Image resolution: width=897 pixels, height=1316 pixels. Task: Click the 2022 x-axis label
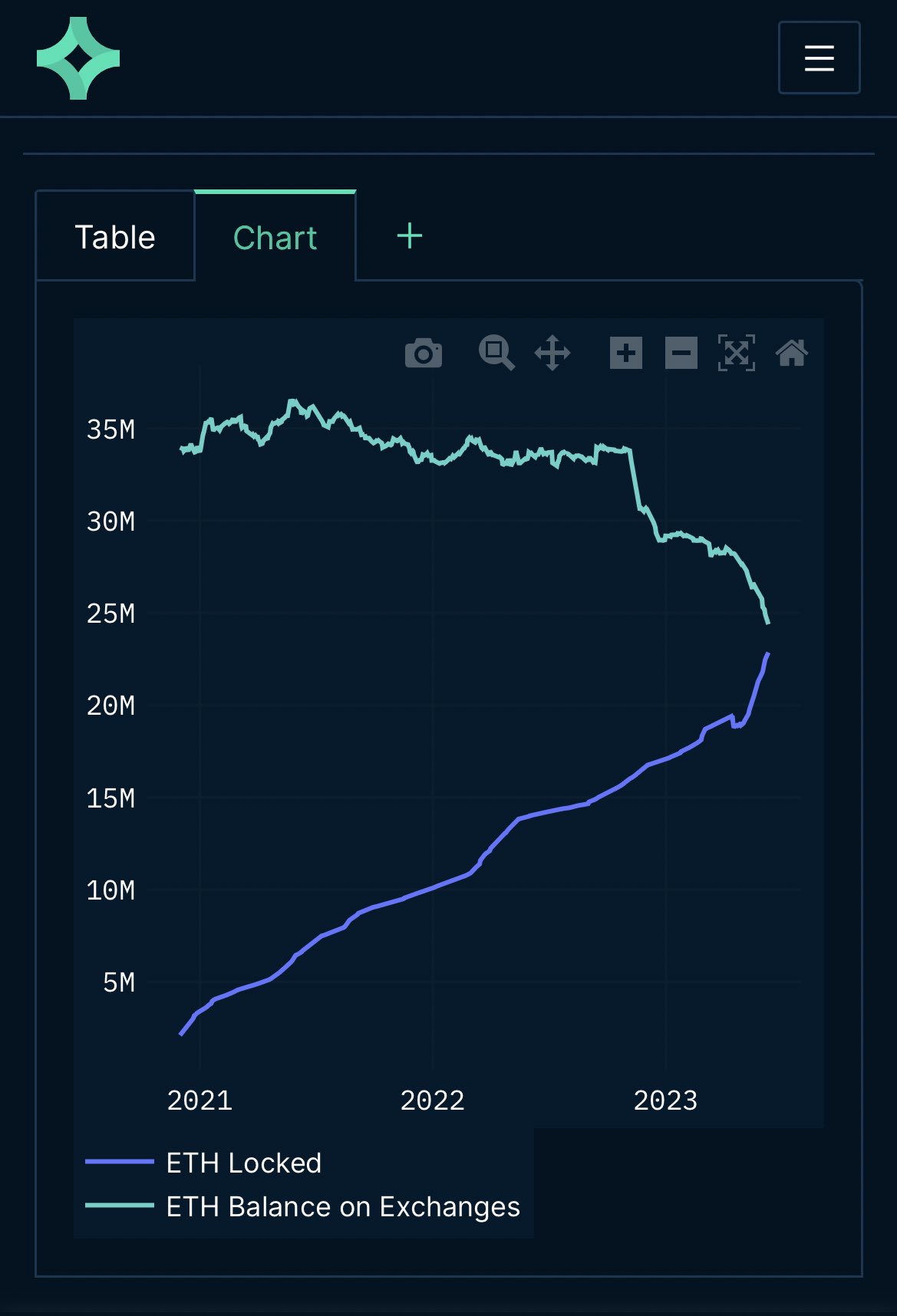click(x=433, y=1101)
